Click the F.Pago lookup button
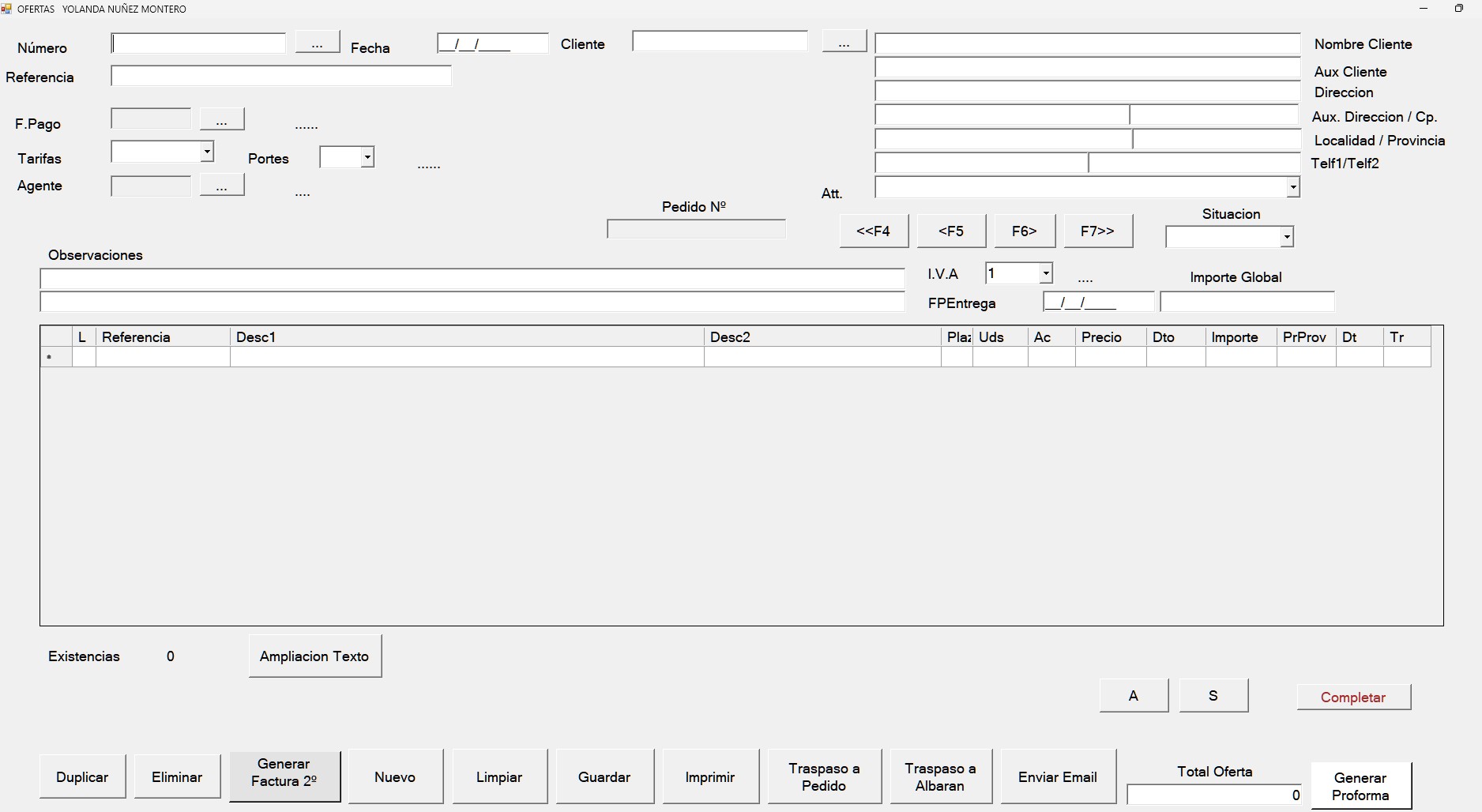Screen dimensions: 1482x812 pos(222,119)
